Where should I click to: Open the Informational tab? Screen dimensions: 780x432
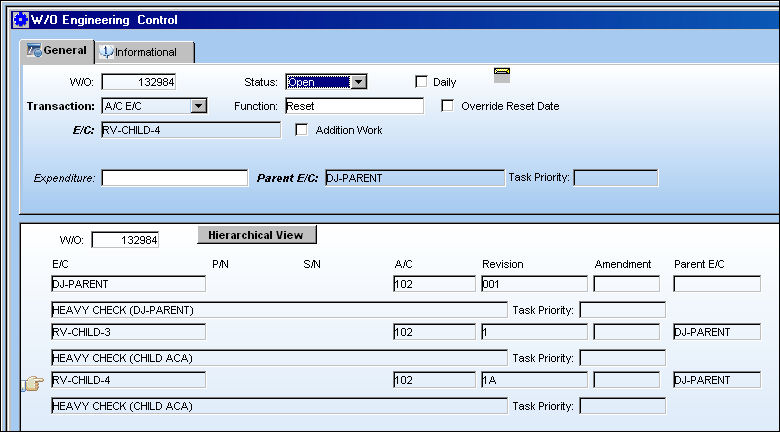pyautogui.click(x=145, y=52)
